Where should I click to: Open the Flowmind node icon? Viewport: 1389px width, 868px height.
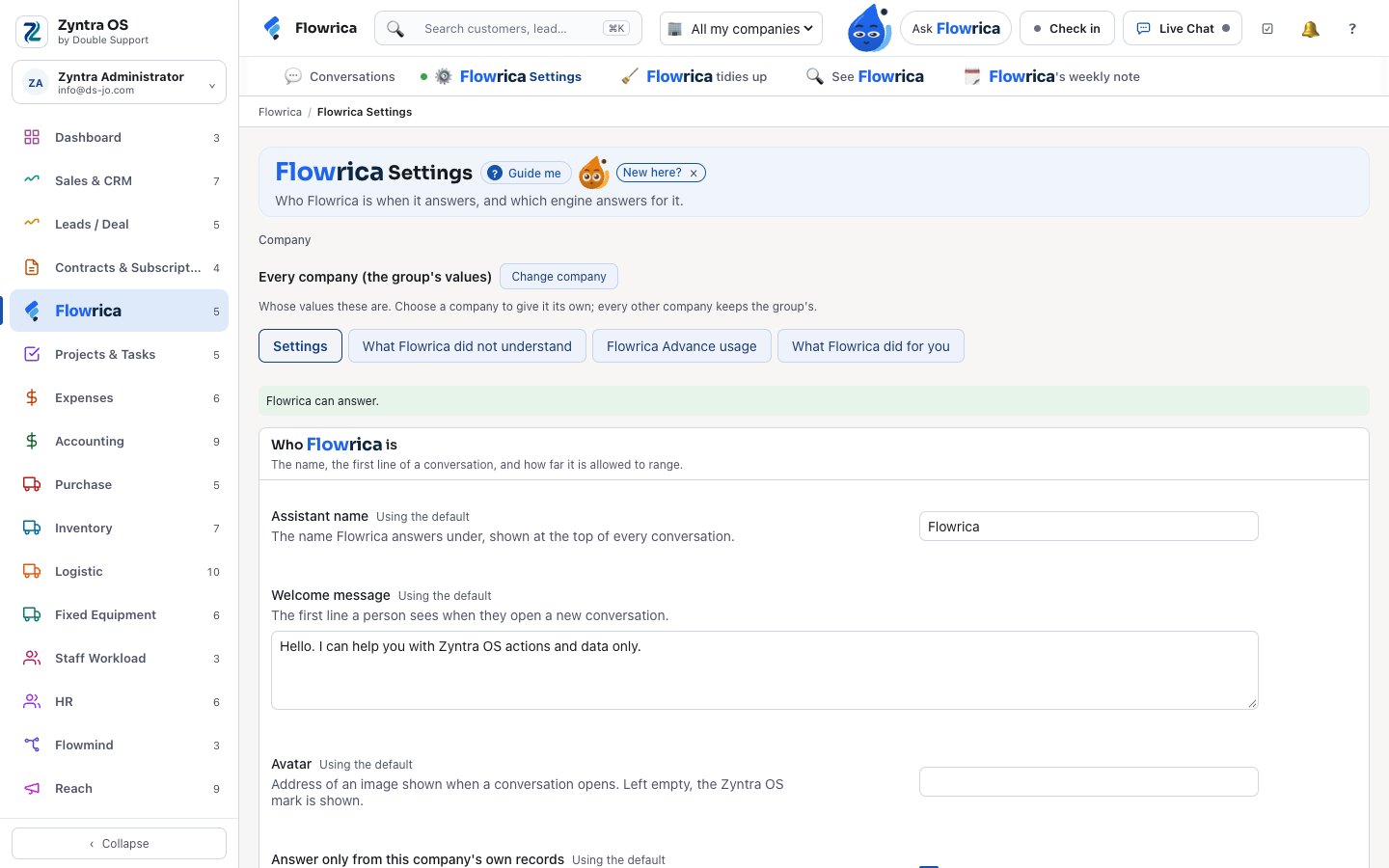(x=32, y=745)
